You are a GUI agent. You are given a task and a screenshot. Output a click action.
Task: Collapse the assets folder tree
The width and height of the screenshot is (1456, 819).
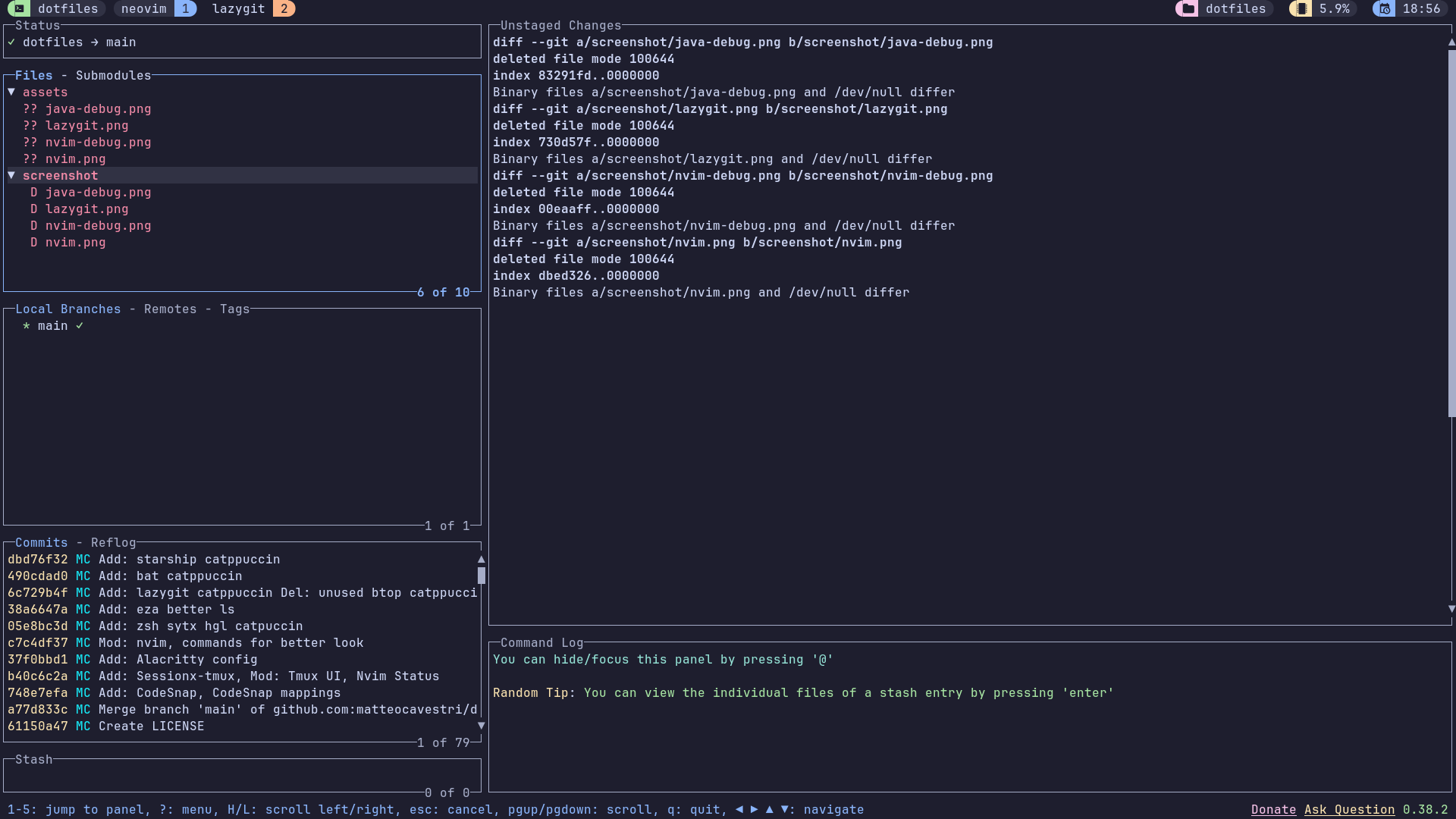(x=12, y=93)
